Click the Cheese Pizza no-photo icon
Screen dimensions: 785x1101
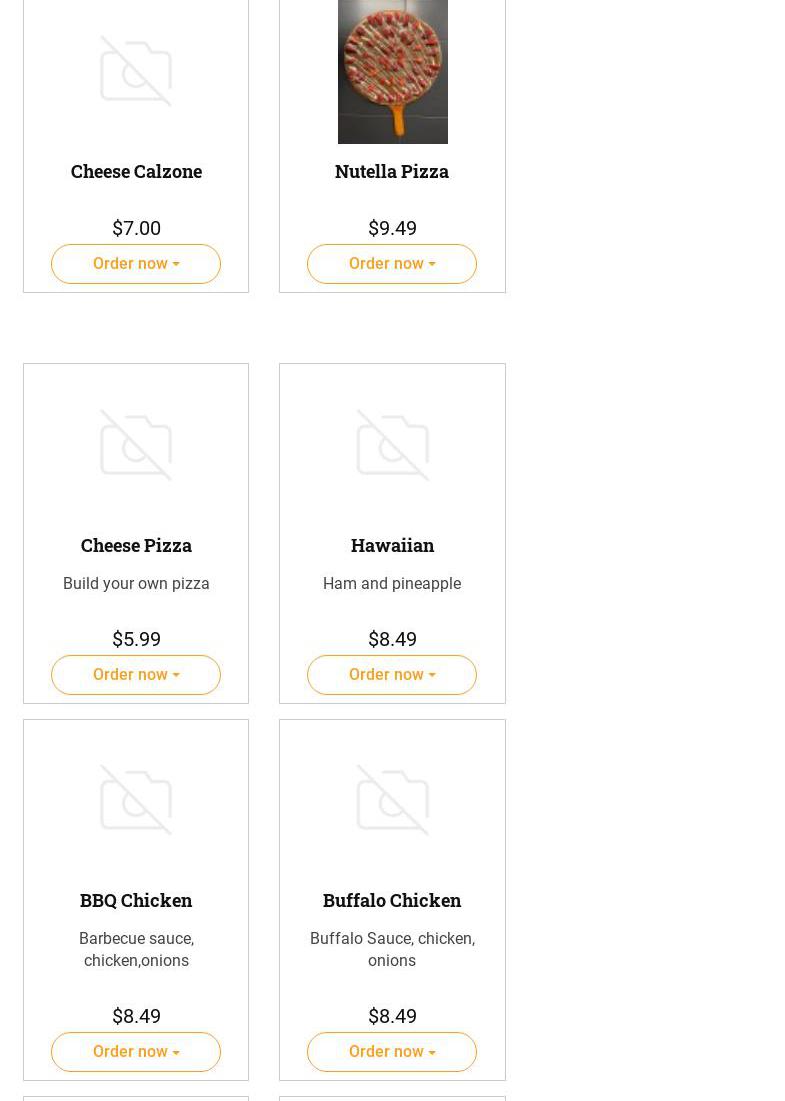click(136, 445)
